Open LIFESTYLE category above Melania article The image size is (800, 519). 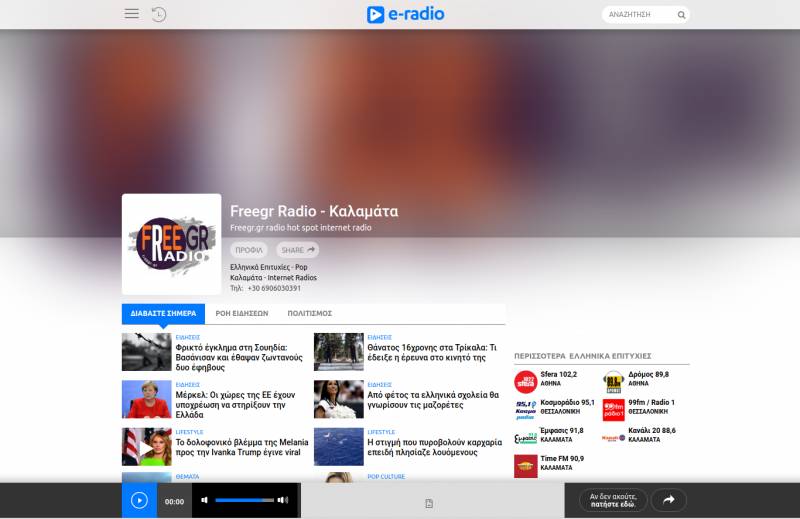(189, 432)
